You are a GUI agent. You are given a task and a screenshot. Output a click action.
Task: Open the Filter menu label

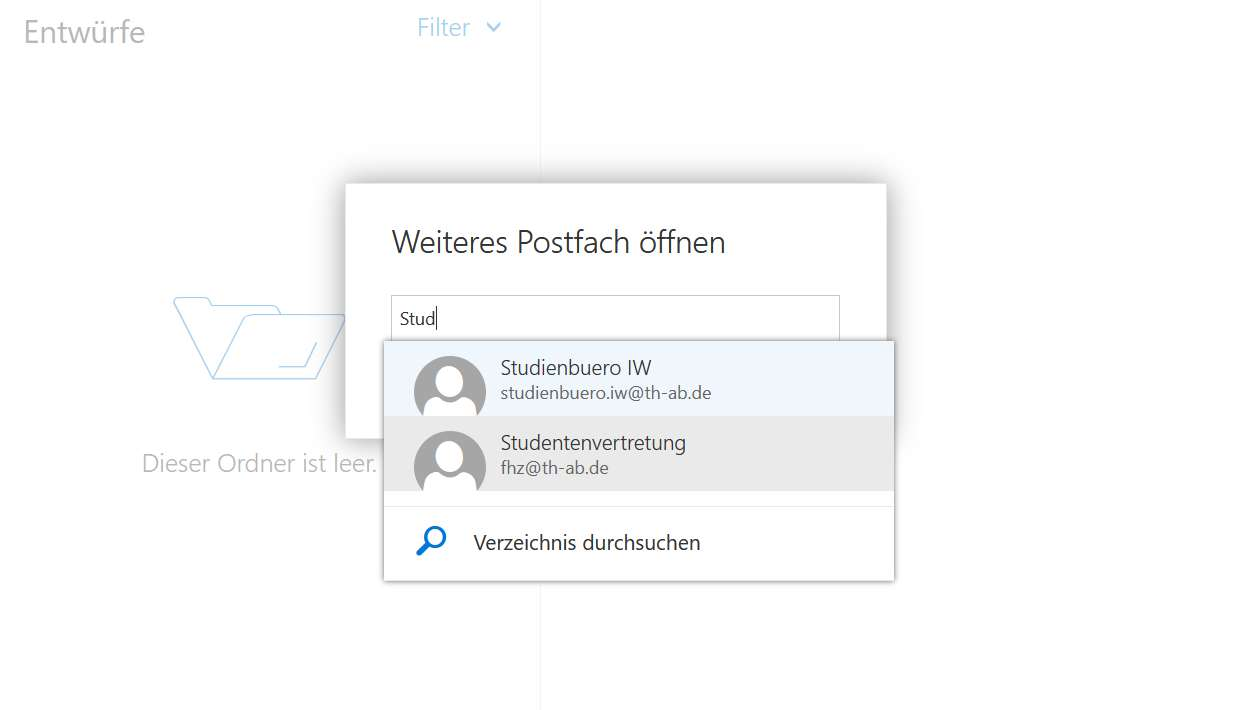(443, 28)
